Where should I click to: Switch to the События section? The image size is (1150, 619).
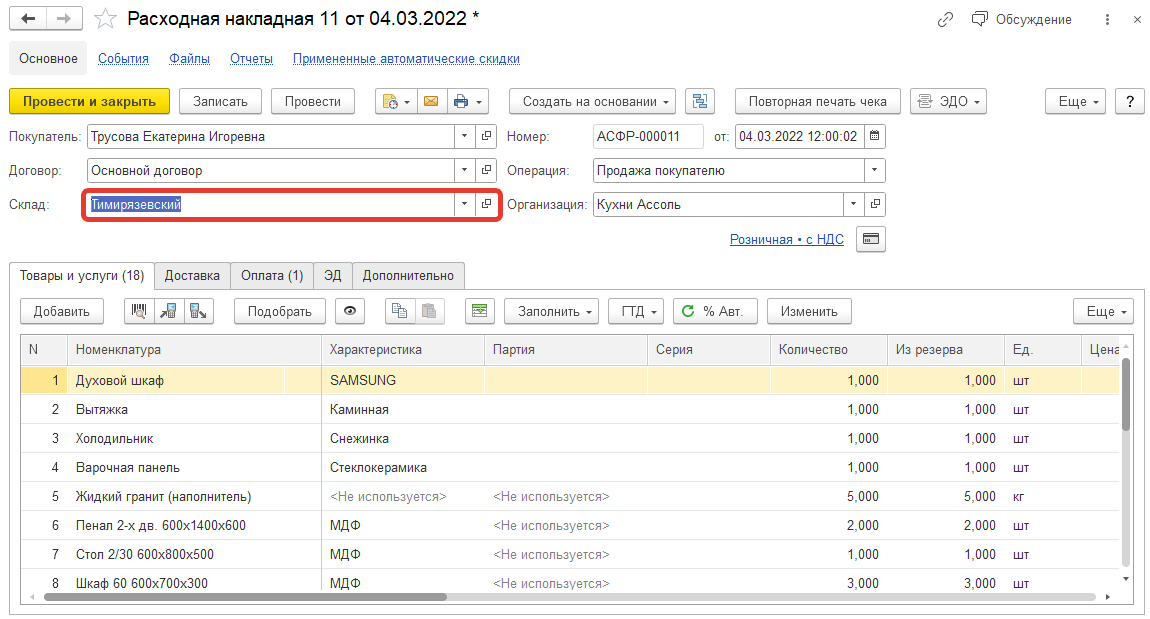pyautogui.click(x=123, y=59)
